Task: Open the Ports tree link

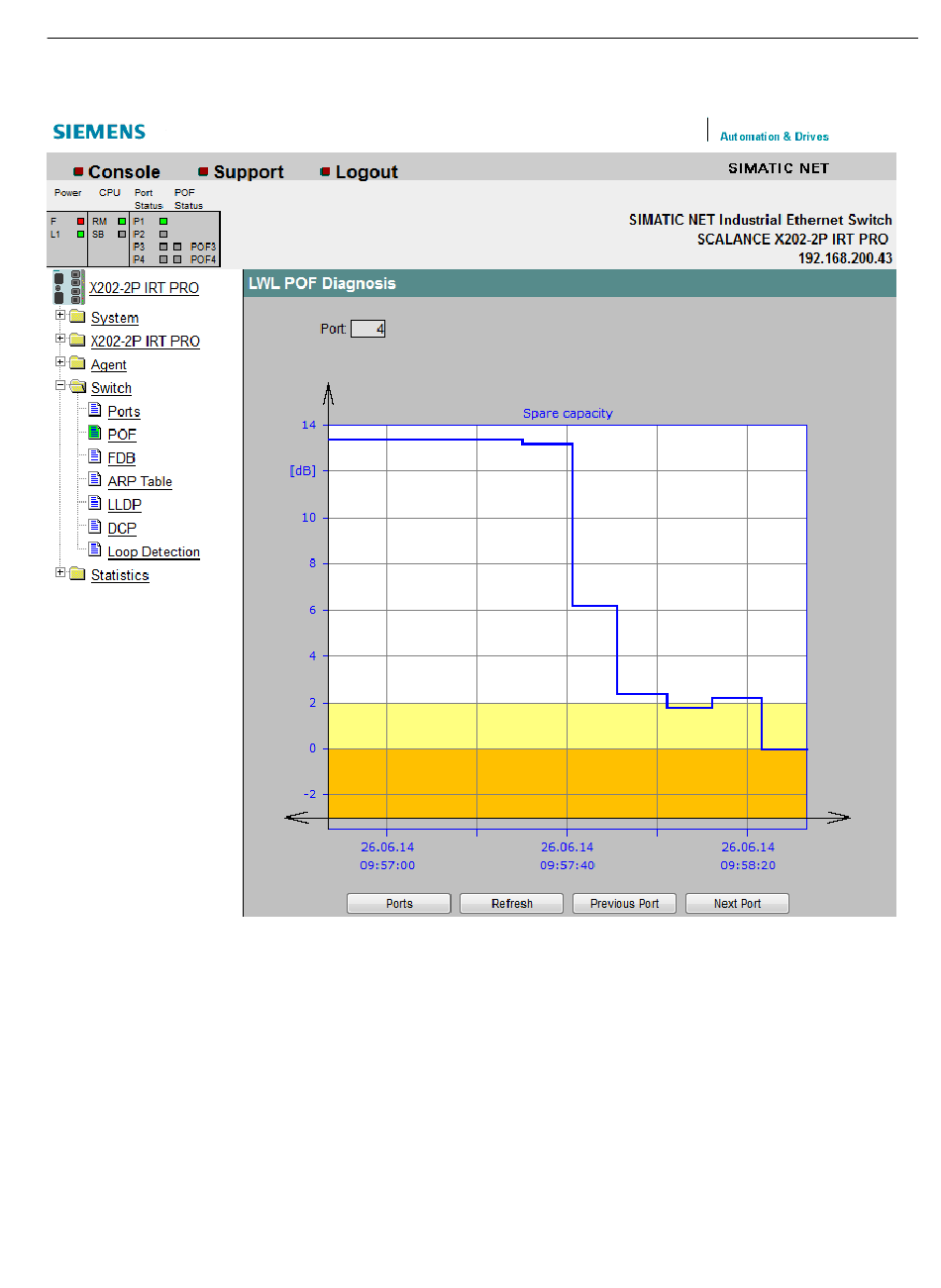Action: [124, 412]
